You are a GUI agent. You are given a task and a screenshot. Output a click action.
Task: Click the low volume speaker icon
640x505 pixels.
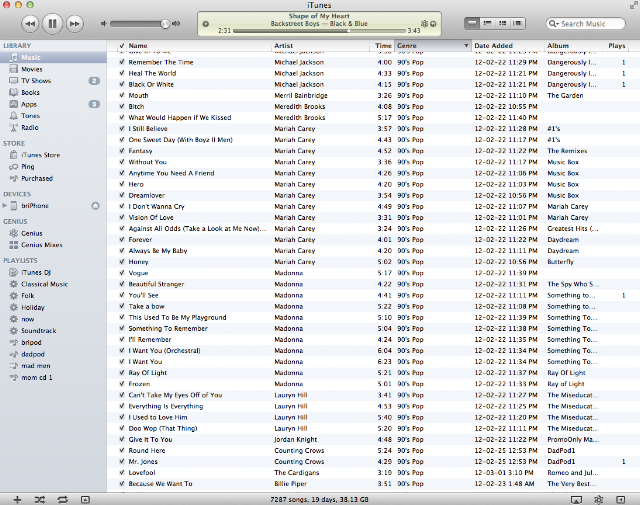coord(104,24)
